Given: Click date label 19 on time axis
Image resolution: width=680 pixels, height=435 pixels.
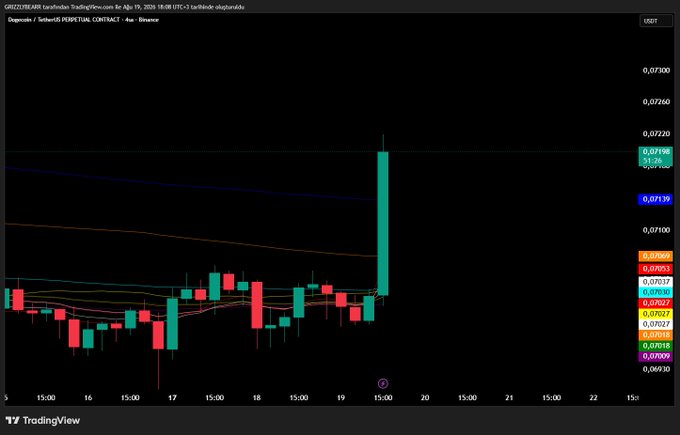Looking at the screenshot, I should [x=340, y=398].
